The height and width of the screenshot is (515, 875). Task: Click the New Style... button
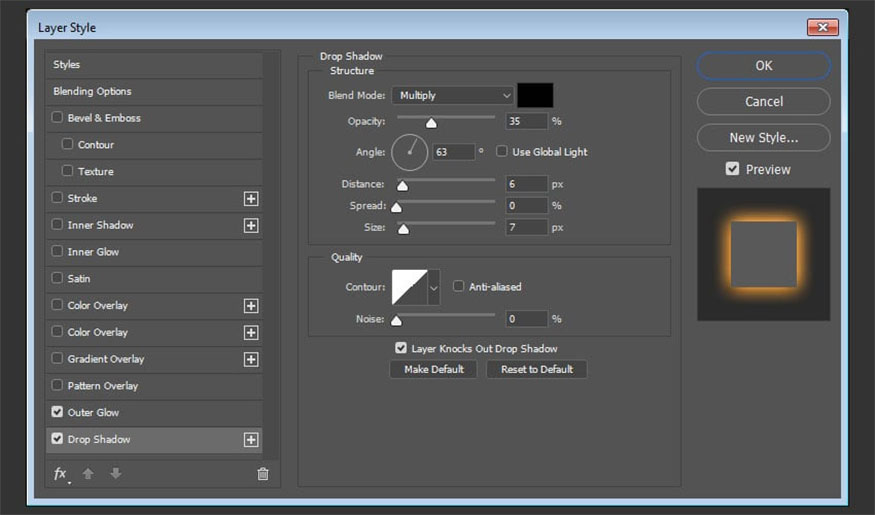click(763, 137)
